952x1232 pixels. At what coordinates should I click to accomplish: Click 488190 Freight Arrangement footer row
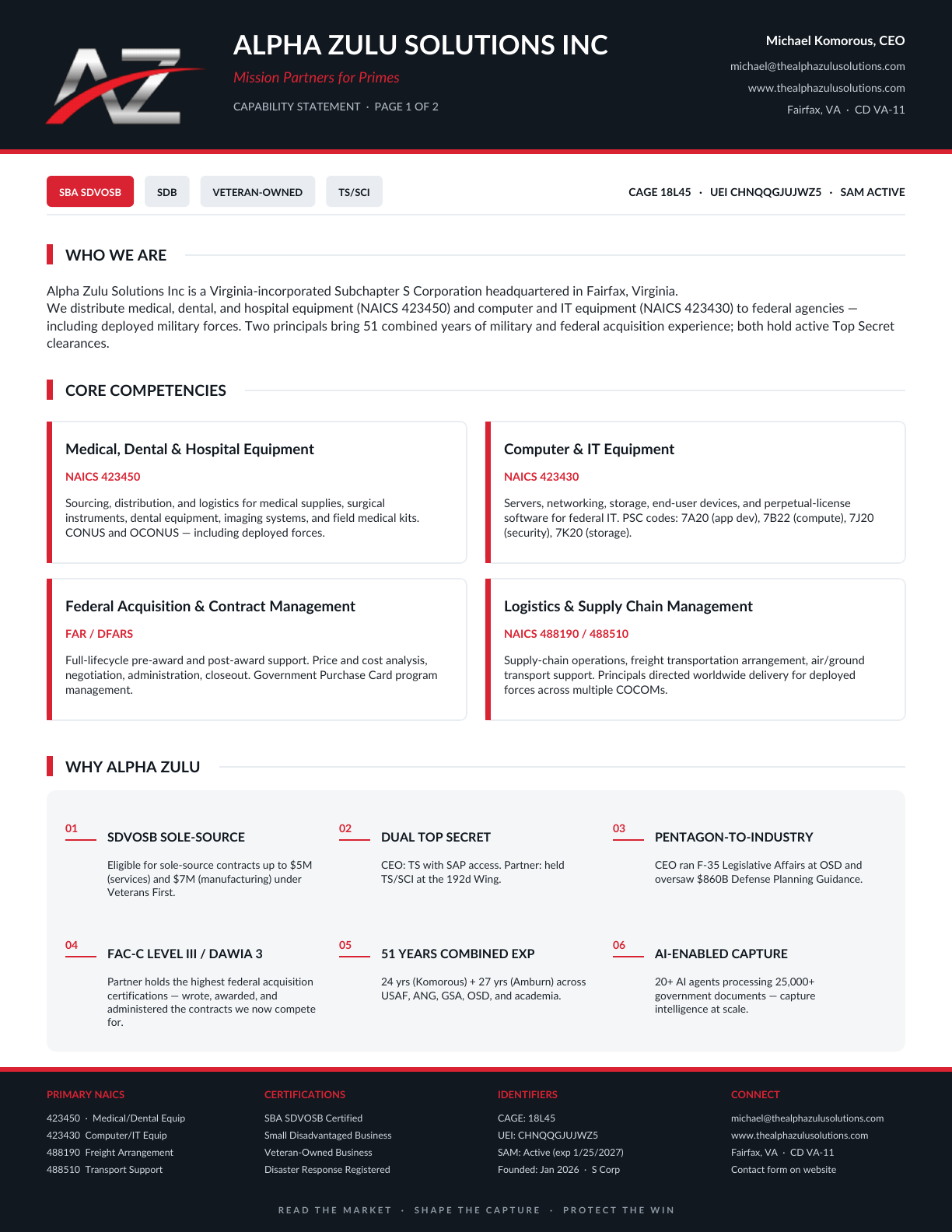pos(110,1153)
